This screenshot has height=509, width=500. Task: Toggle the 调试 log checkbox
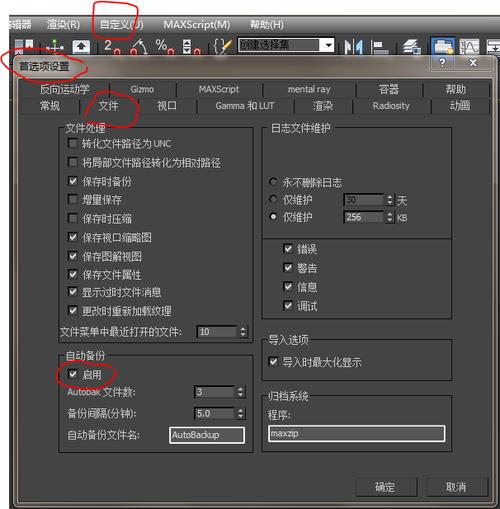pos(288,305)
